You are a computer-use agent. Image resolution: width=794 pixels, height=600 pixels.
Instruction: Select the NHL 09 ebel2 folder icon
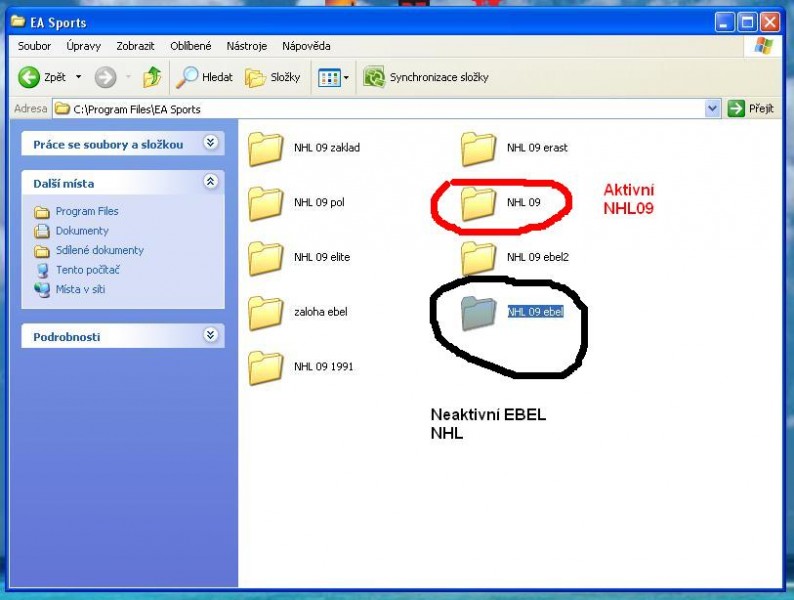(x=478, y=258)
